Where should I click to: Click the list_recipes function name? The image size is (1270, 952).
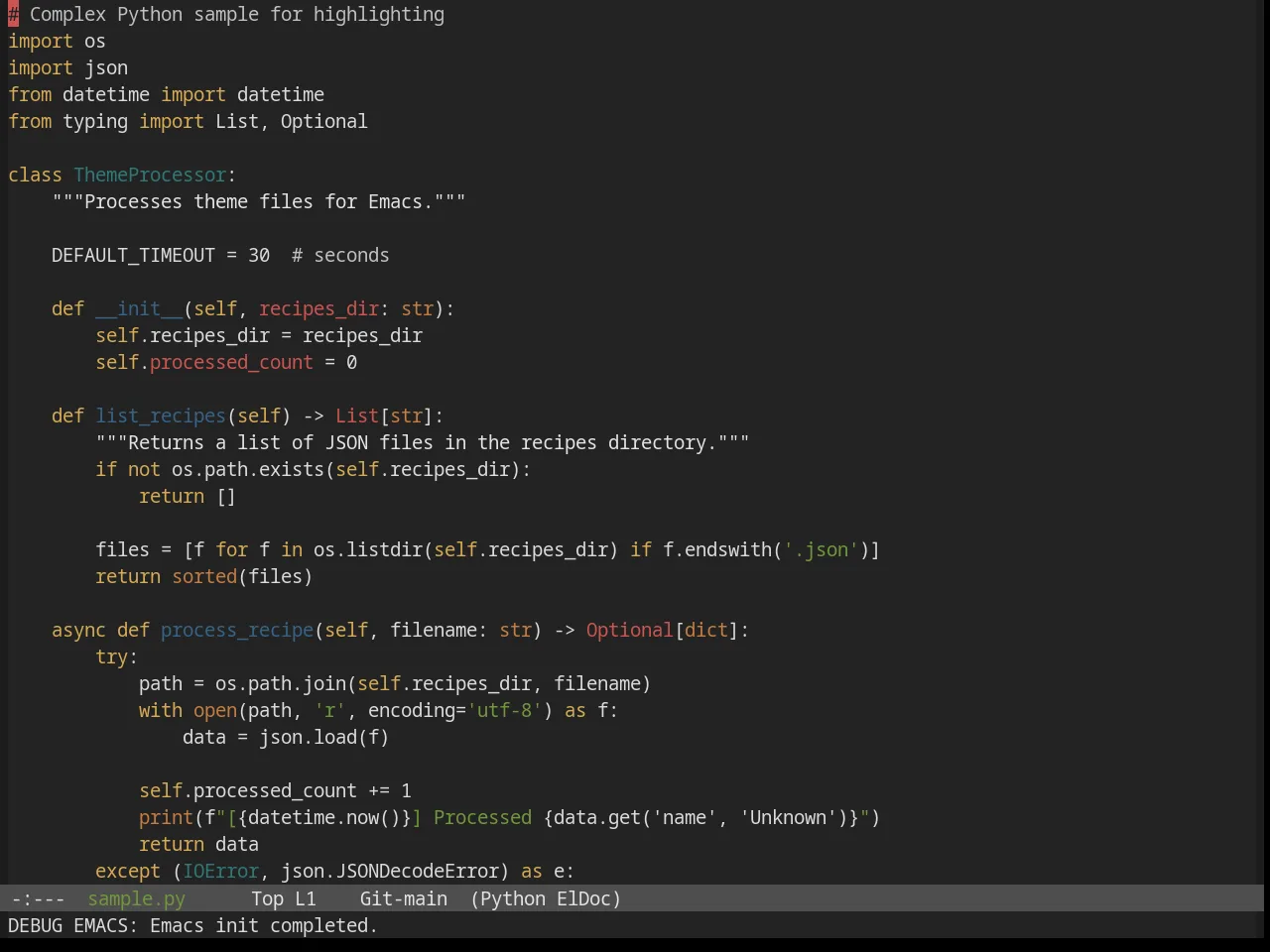pyautogui.click(x=161, y=416)
